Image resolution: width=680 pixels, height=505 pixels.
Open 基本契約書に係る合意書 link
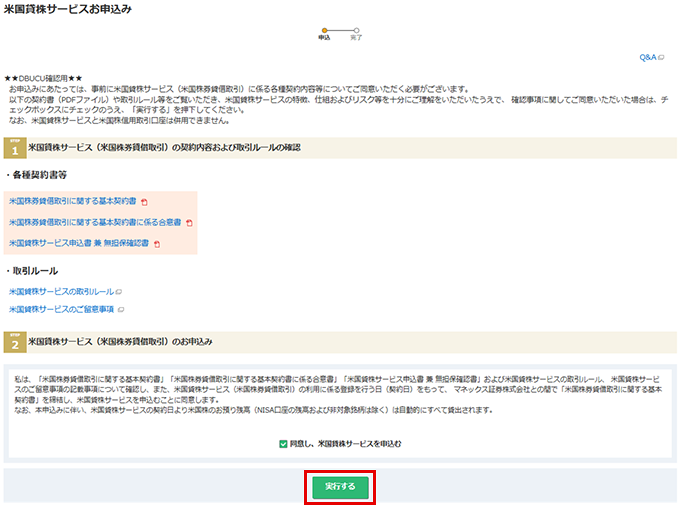pyautogui.click(x=95, y=222)
